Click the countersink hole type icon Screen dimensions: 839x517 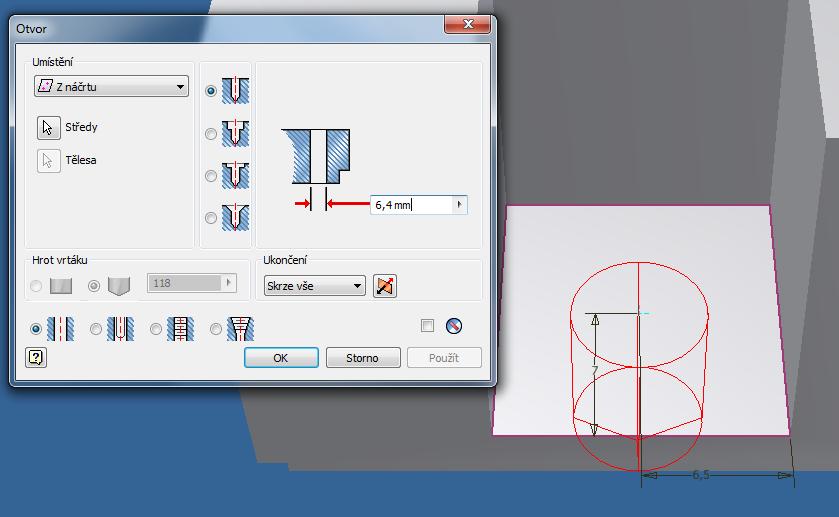[x=235, y=217]
